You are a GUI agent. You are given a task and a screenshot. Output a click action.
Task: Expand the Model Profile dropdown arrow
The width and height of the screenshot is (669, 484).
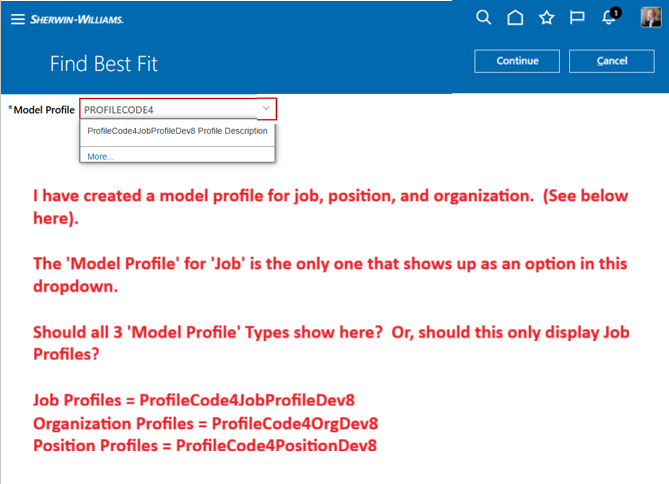coord(266,108)
